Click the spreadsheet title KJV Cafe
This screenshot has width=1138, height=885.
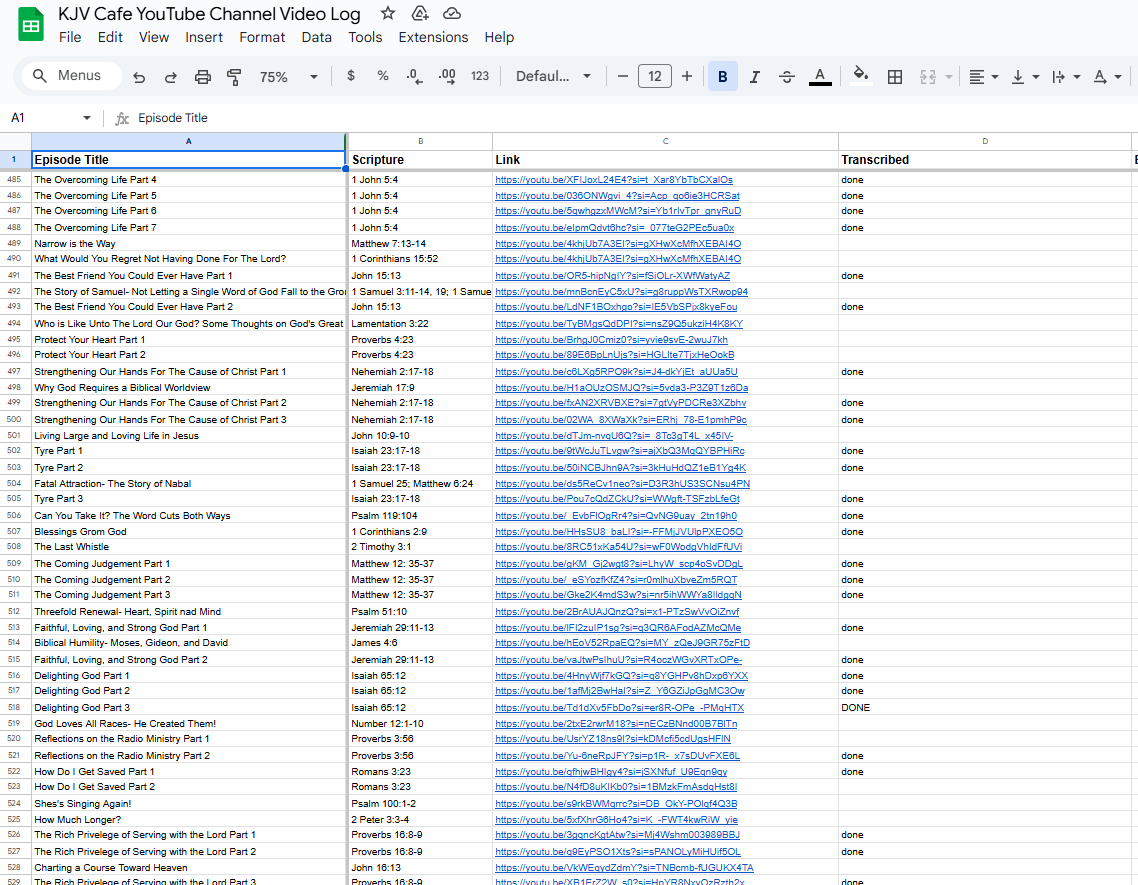[209, 14]
